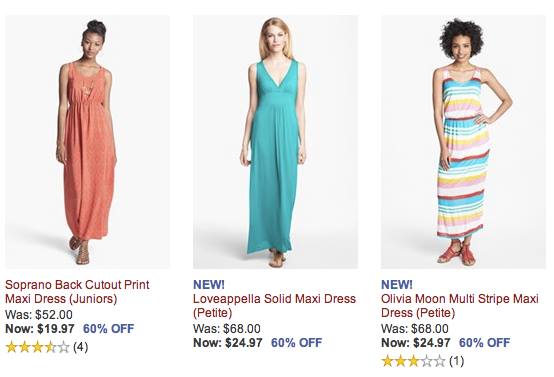Click star rating icons under Olivia Moon dress
The width and height of the screenshot is (554, 377).
[x=413, y=361]
